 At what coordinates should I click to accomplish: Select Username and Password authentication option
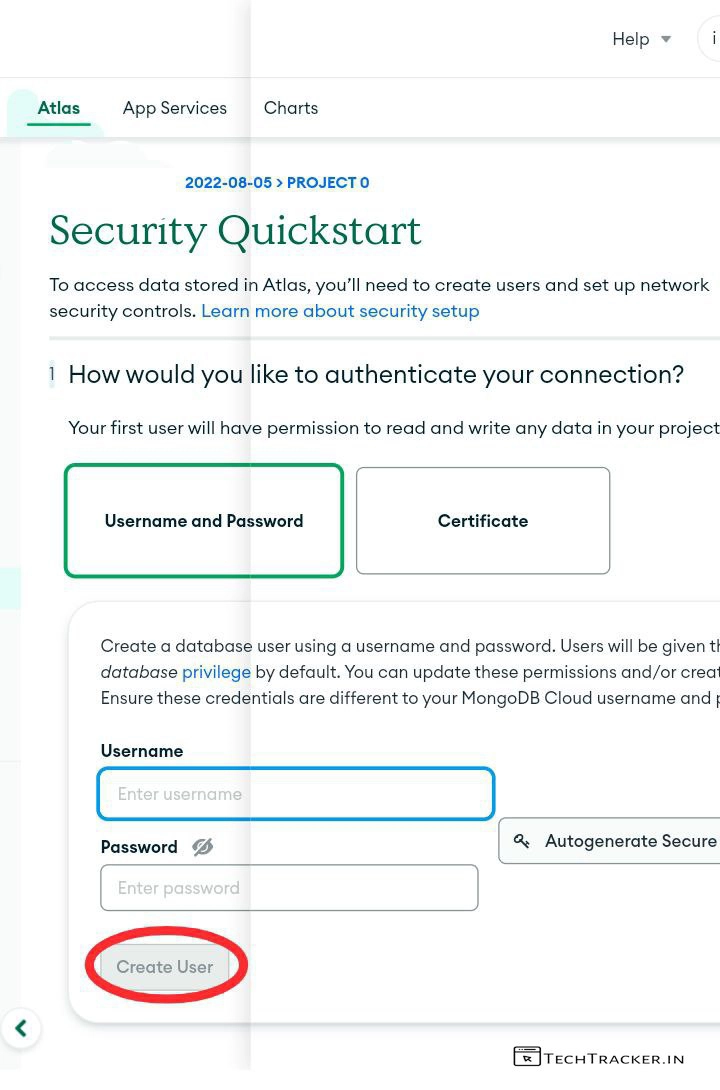pyautogui.click(x=204, y=521)
